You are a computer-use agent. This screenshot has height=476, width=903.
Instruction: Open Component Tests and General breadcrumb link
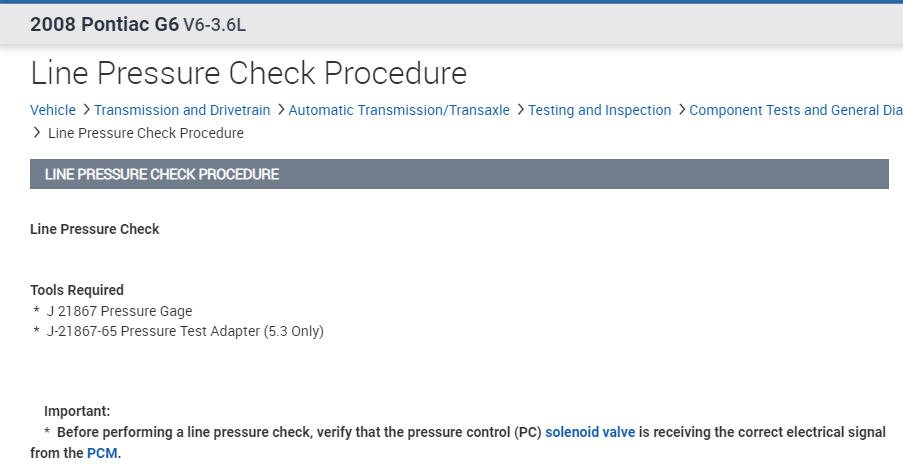(795, 110)
